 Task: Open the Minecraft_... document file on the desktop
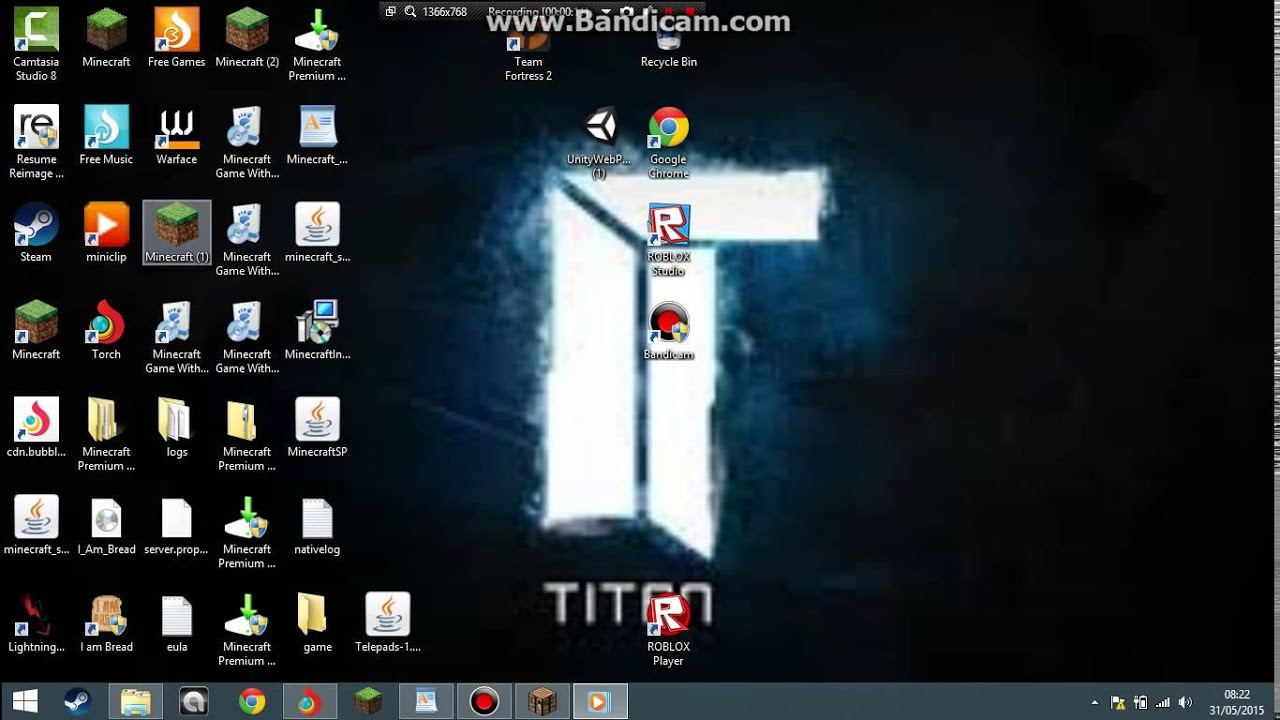coord(317,136)
